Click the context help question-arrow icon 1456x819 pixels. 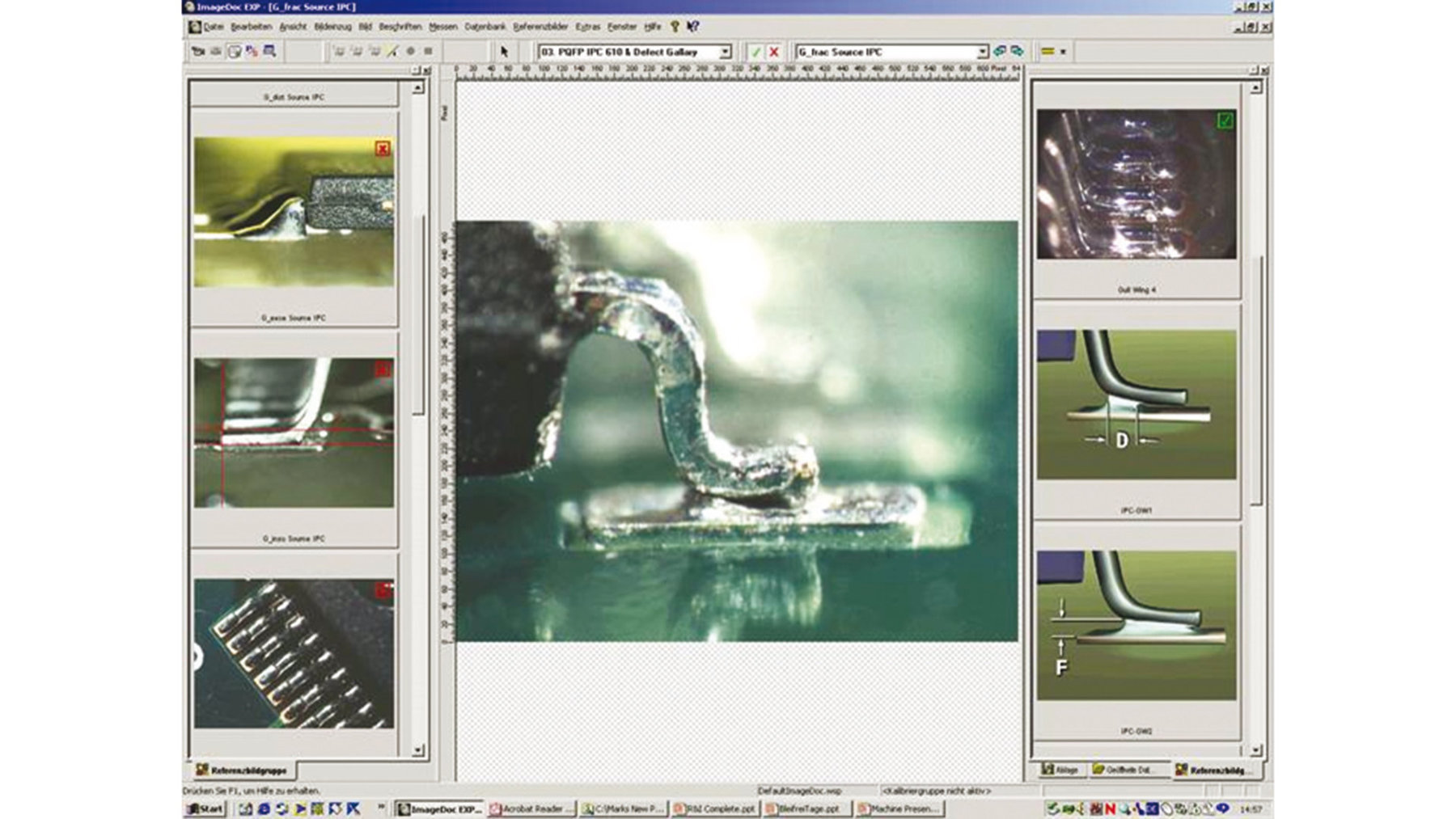pyautogui.click(x=692, y=27)
